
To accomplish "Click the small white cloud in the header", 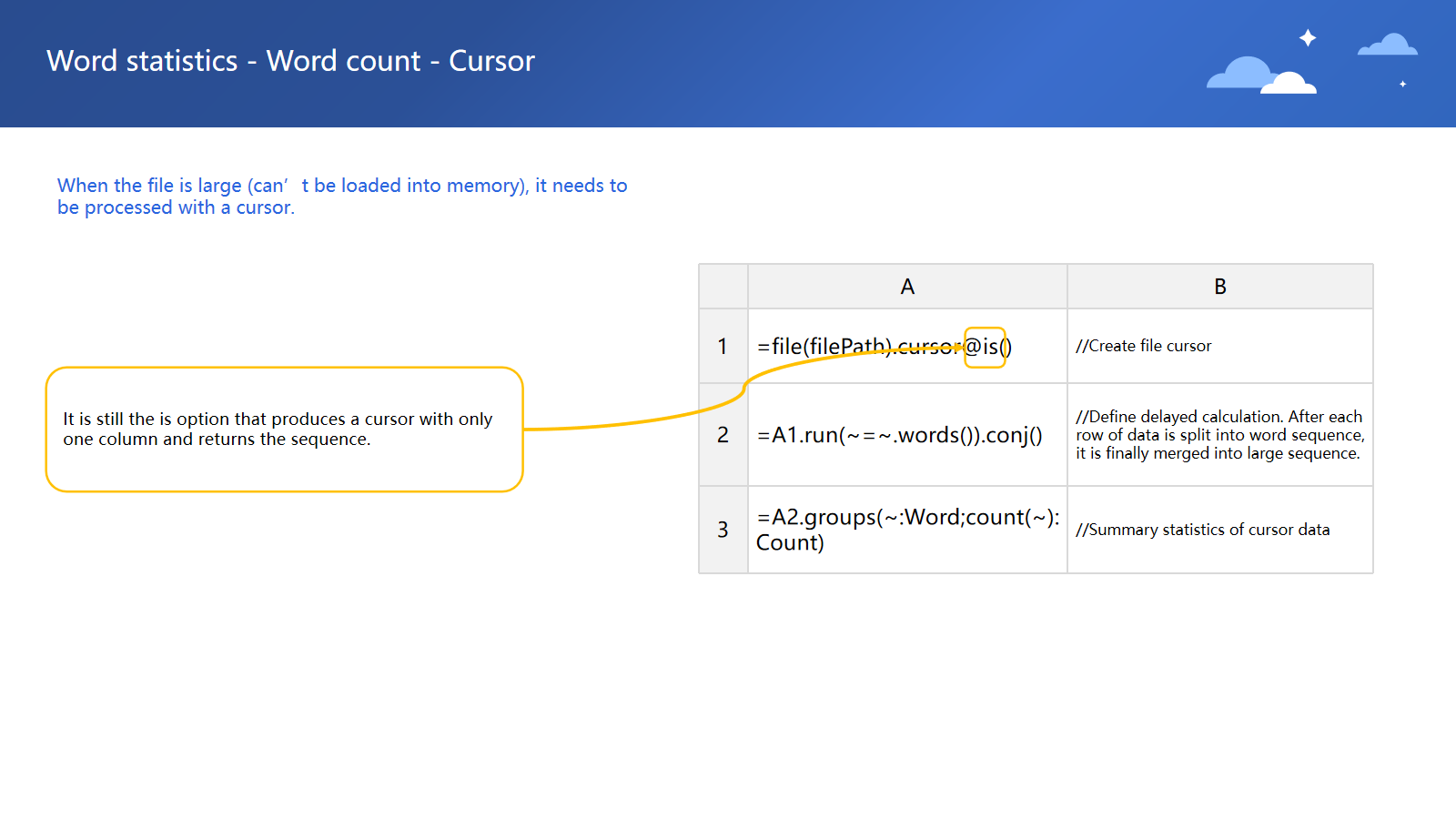I will click(1289, 85).
